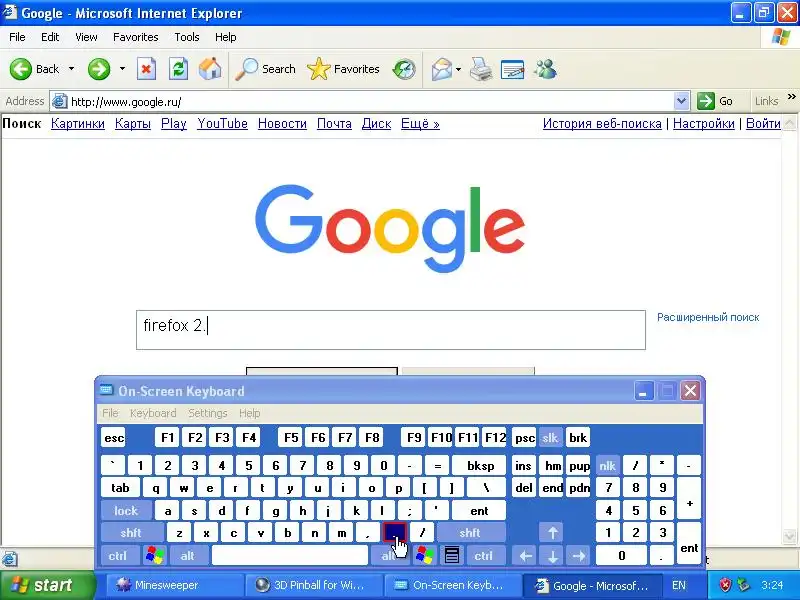The height and width of the screenshot is (600, 800).
Task: Open the IE View menu
Action: pos(86,37)
